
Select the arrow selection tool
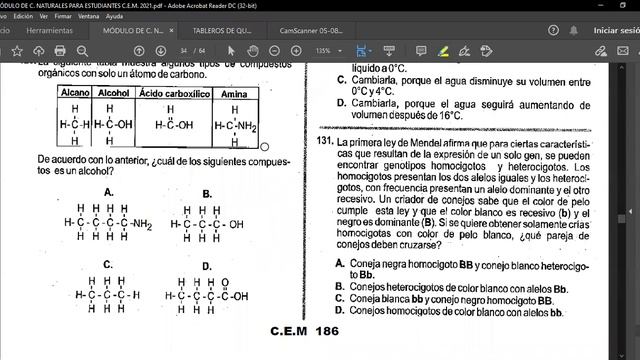pos(231,51)
